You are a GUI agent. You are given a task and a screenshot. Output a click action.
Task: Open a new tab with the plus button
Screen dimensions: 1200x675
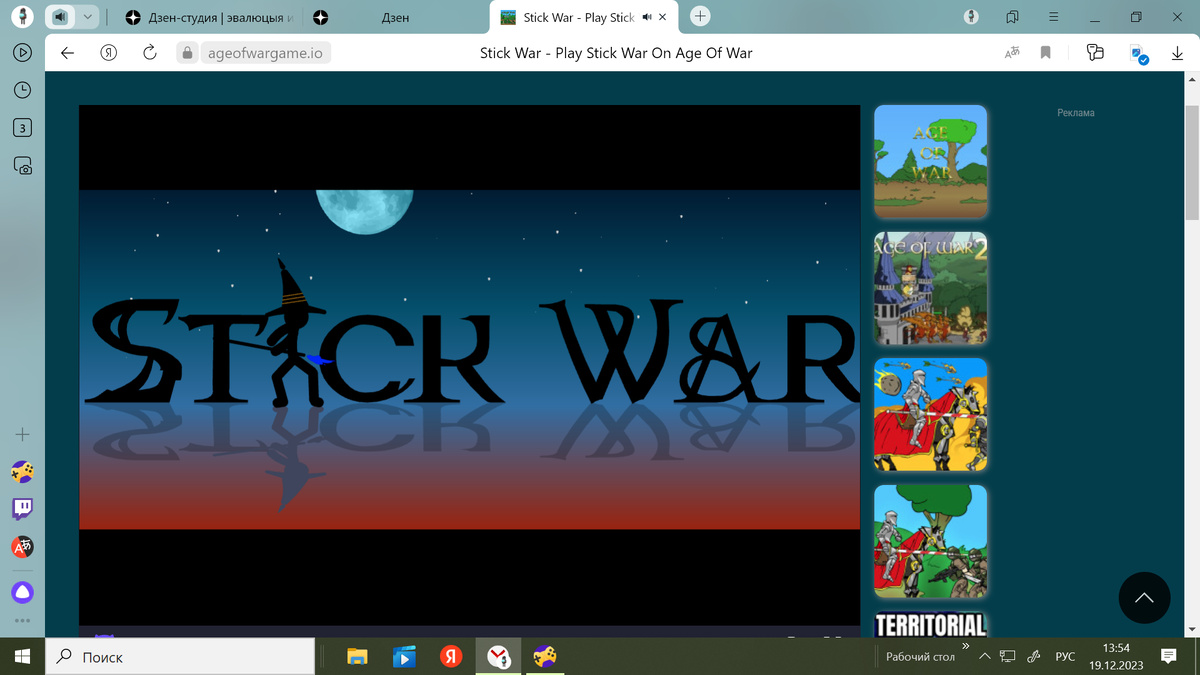pos(700,16)
